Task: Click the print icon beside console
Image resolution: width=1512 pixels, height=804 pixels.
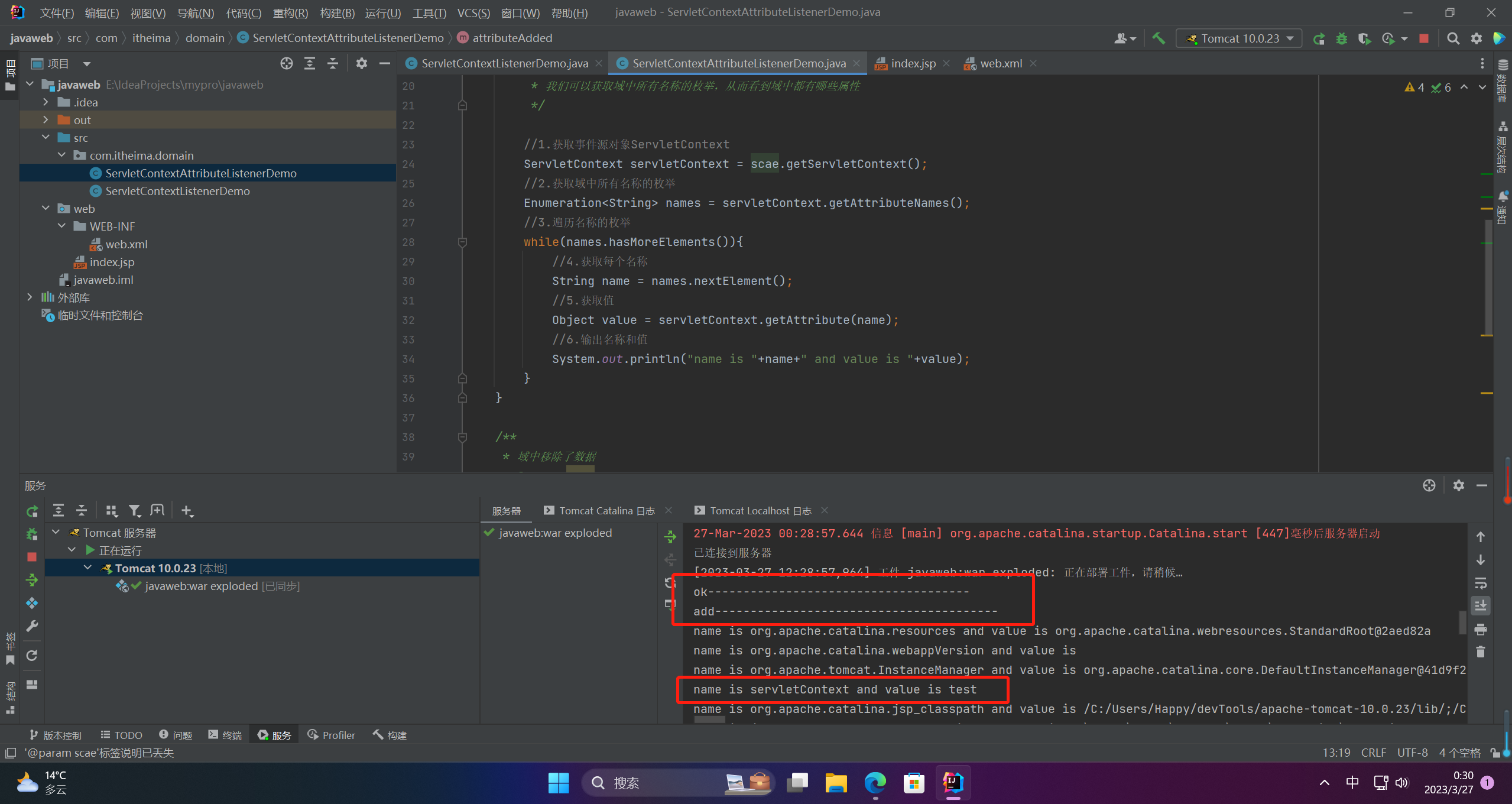Action: pos(1481,629)
